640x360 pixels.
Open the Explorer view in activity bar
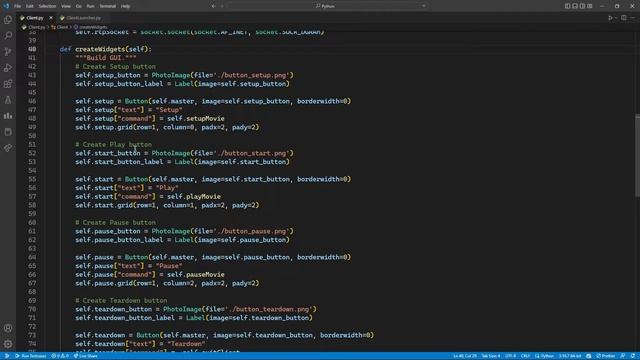[x=8, y=20]
